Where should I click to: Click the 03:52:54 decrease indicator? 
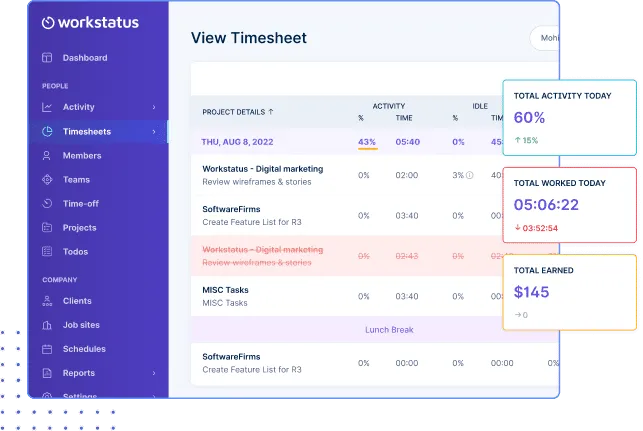(536, 228)
